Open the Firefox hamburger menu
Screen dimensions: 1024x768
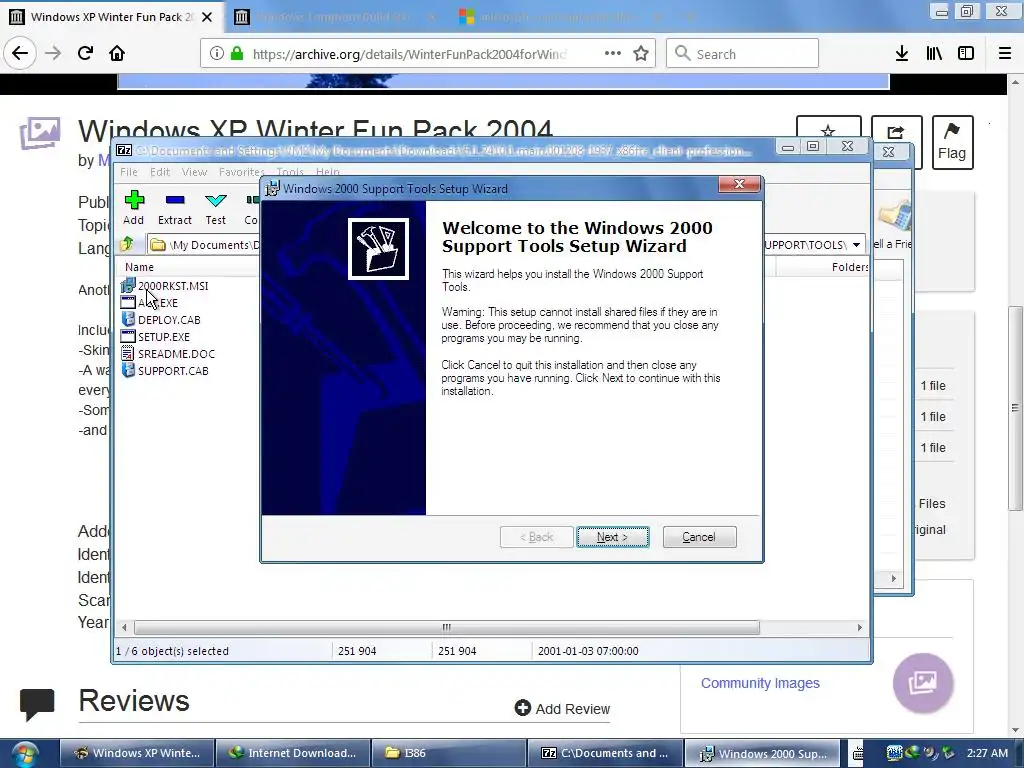(x=1005, y=54)
